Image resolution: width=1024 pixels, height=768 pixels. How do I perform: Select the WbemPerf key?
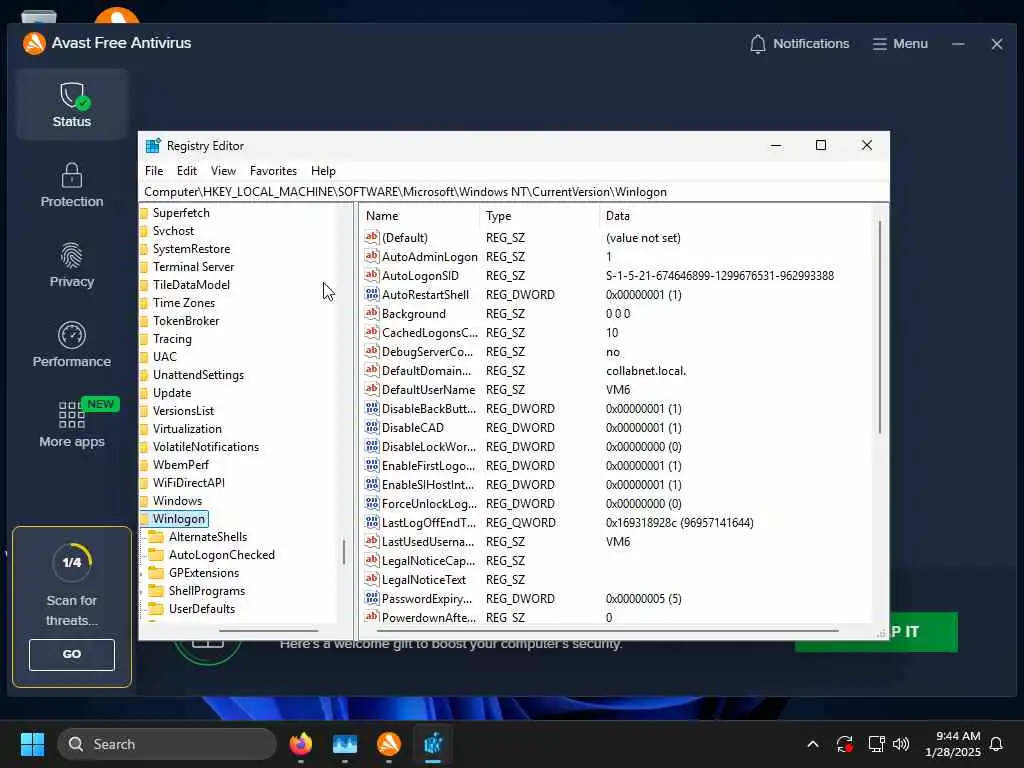coord(181,465)
